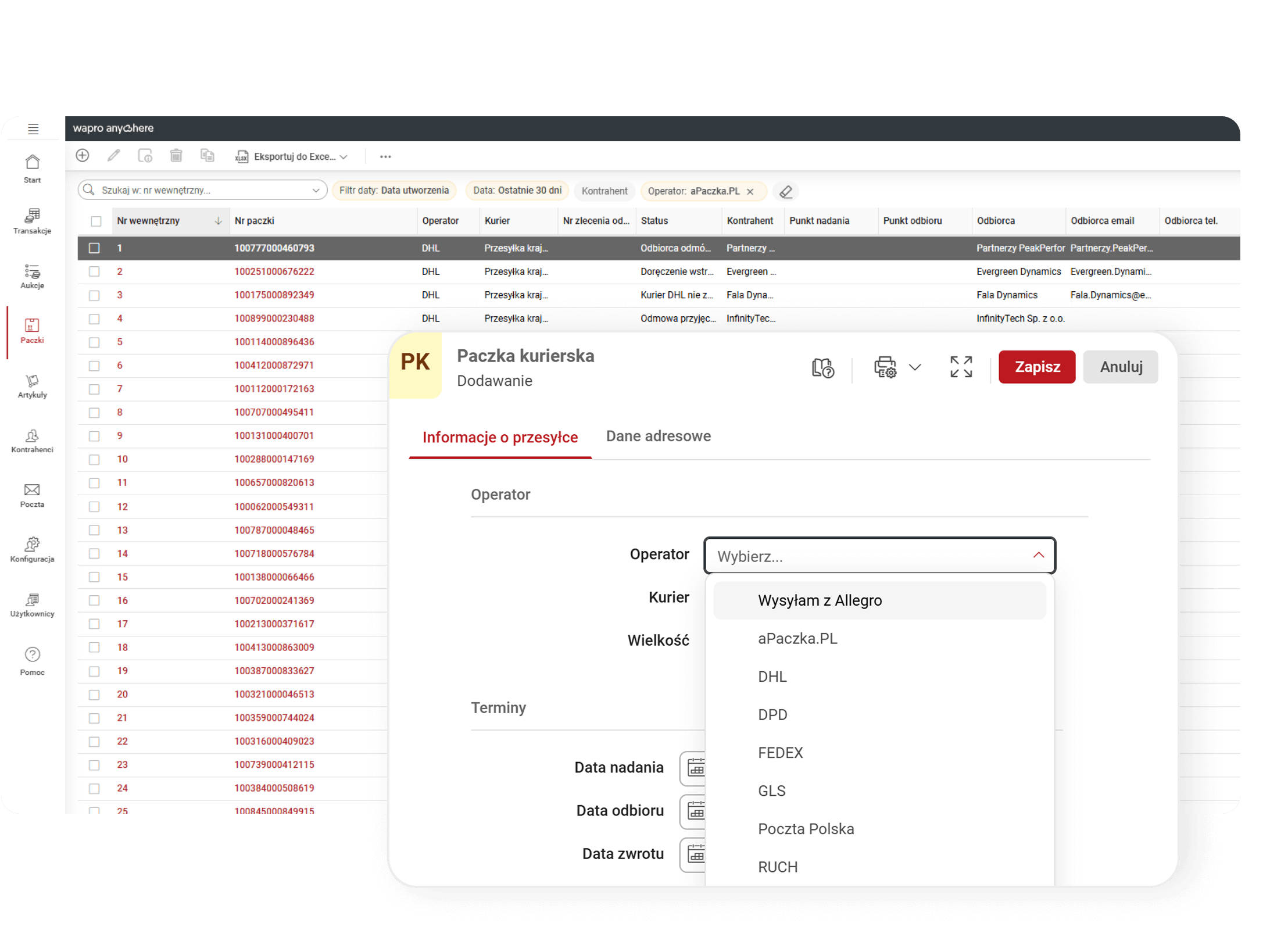Switch to Dane adresowe tab
Image resolution: width=1288 pixels, height=930 pixels.
pos(658,436)
